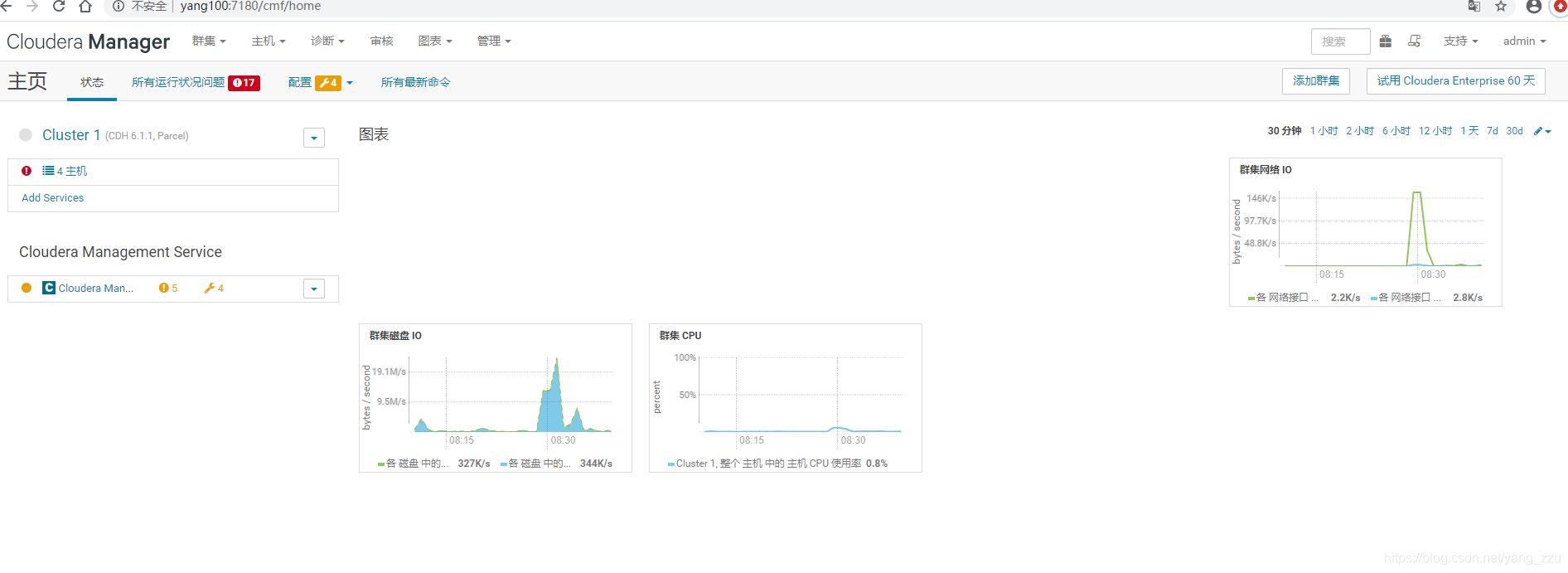This screenshot has width=1568, height=573.
Task: Bookmark this page with star icon
Action: 1501,6
